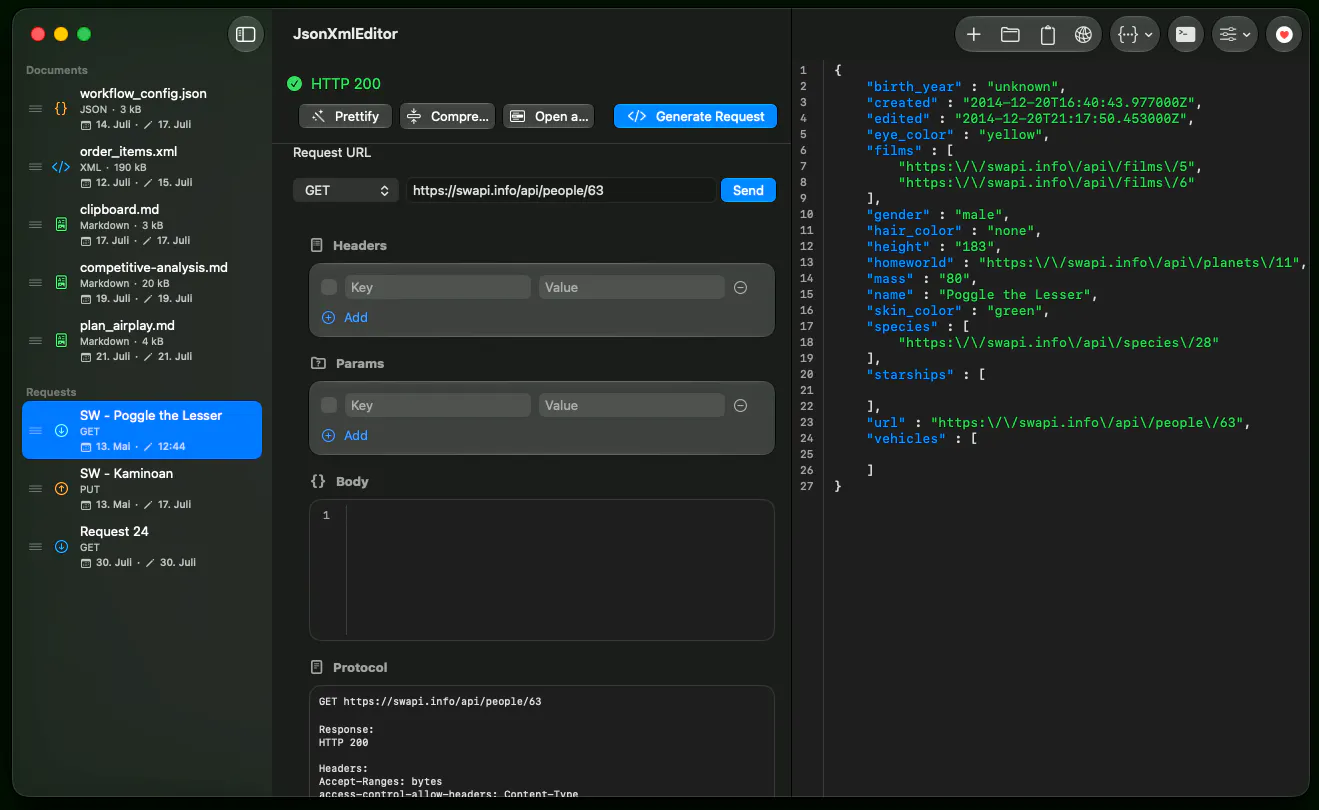This screenshot has width=1319, height=810.
Task: Click the Protocol section icon
Action: [x=317, y=667]
